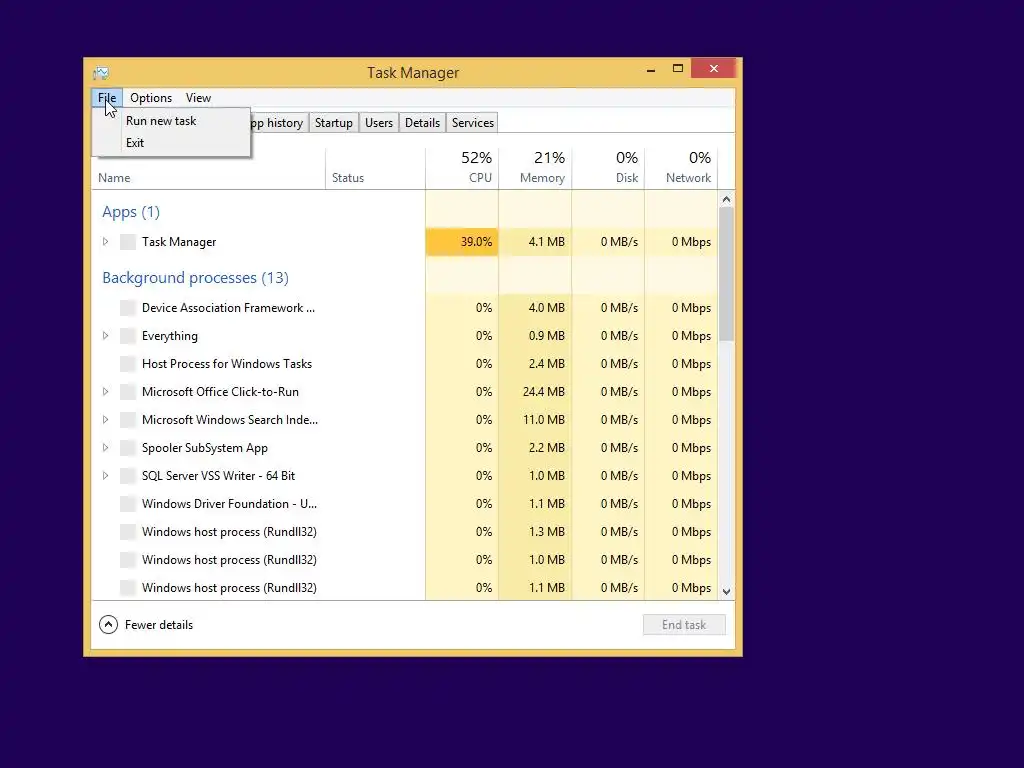Expand Spooler SubSystem App group
Viewport: 1024px width, 768px height.
pyautogui.click(x=105, y=448)
